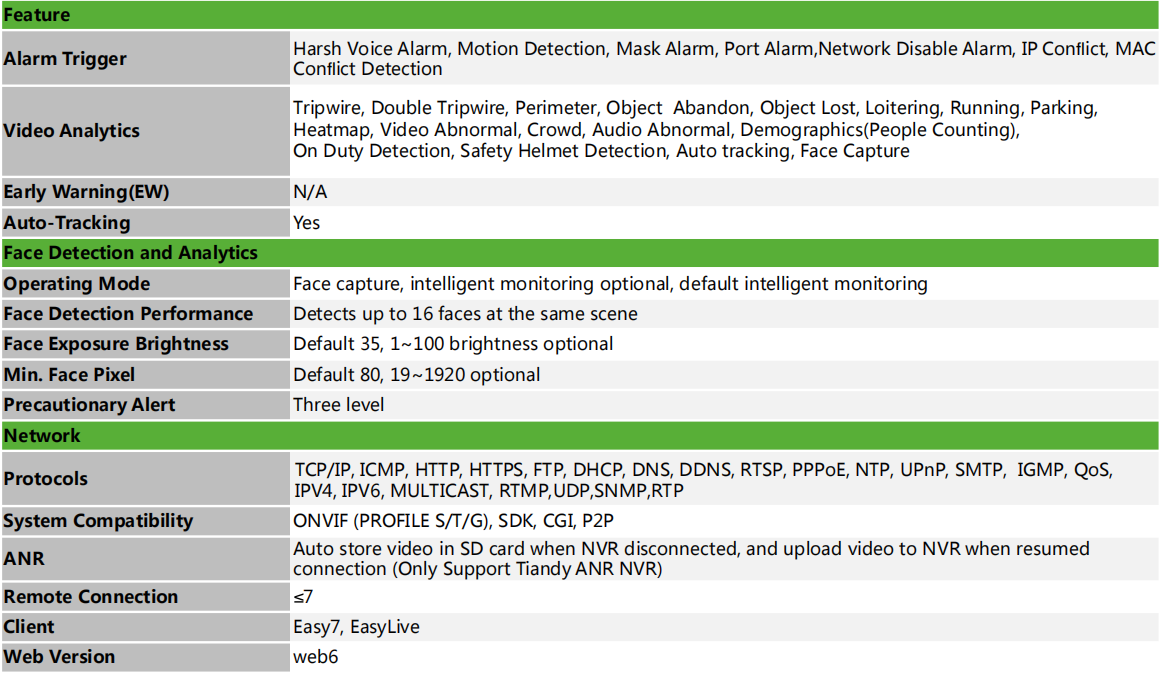Select the Precautionary Alert value Three level

point(338,405)
